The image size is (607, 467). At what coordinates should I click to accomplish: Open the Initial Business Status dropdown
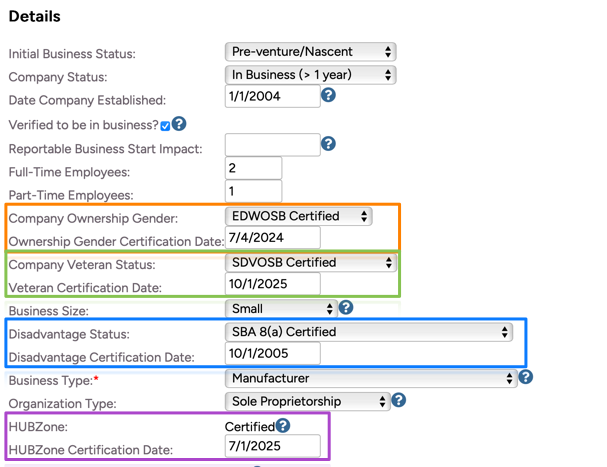point(310,51)
